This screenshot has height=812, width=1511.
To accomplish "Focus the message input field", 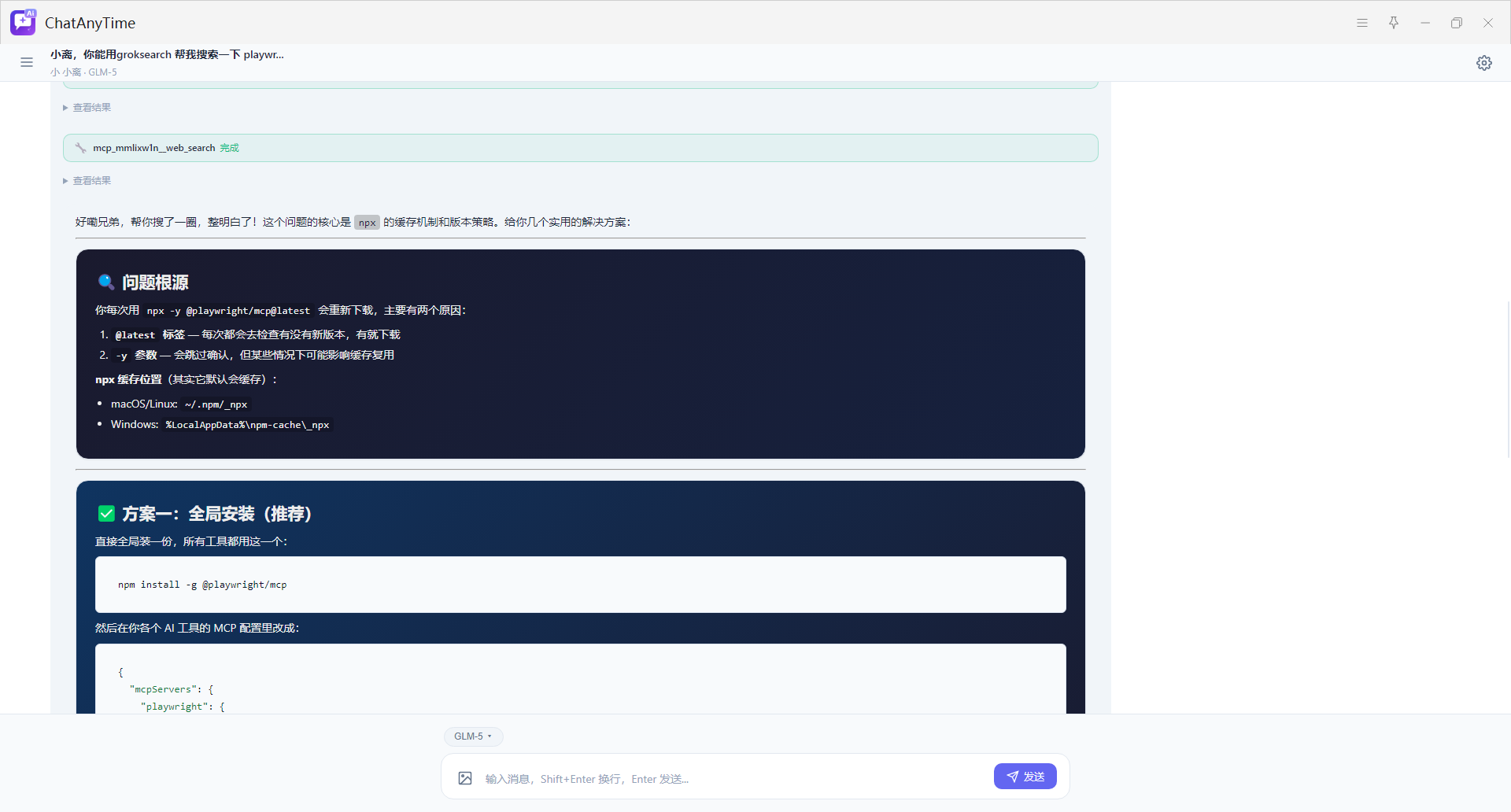I will (x=732, y=778).
